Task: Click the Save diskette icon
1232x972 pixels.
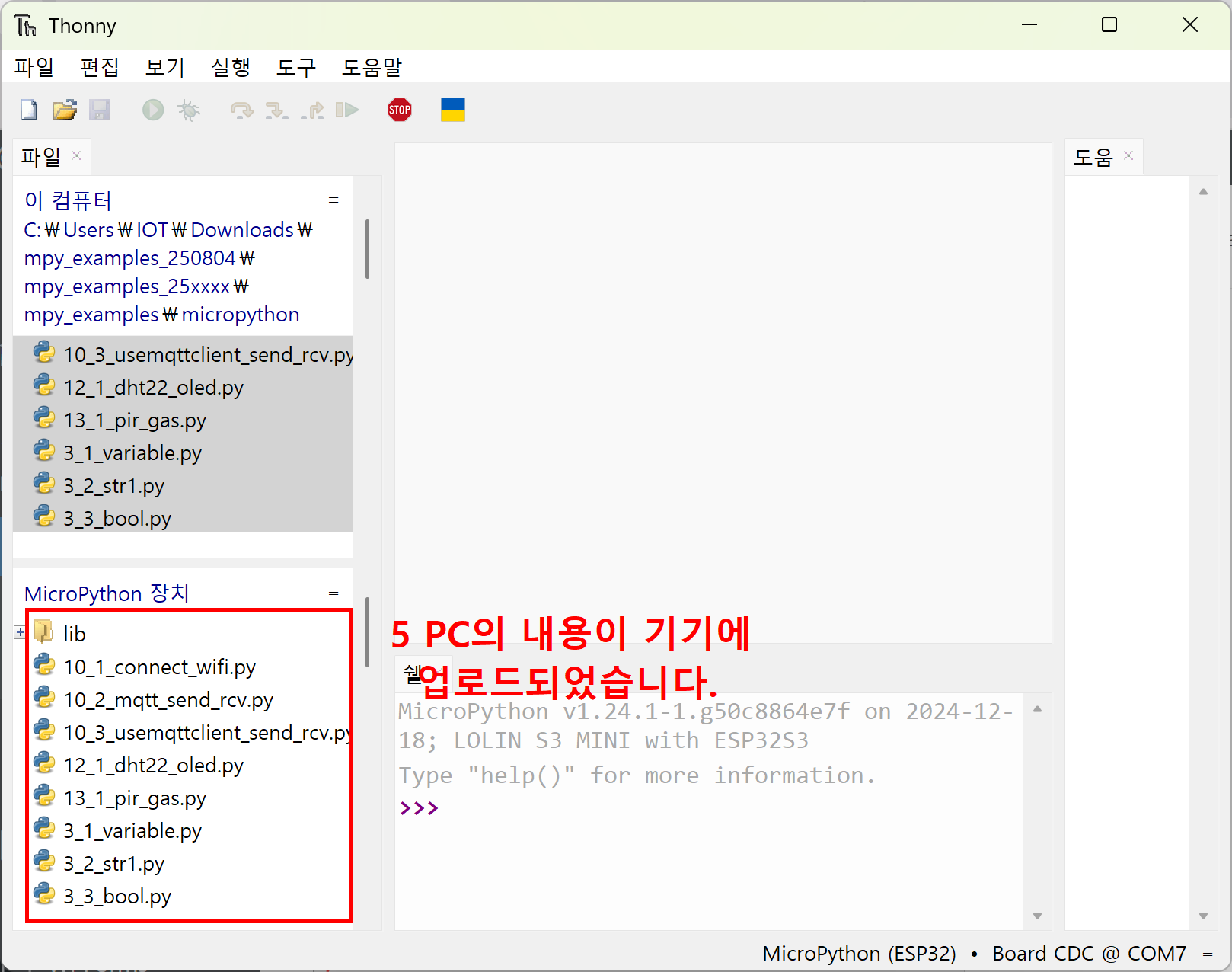Action: click(100, 110)
